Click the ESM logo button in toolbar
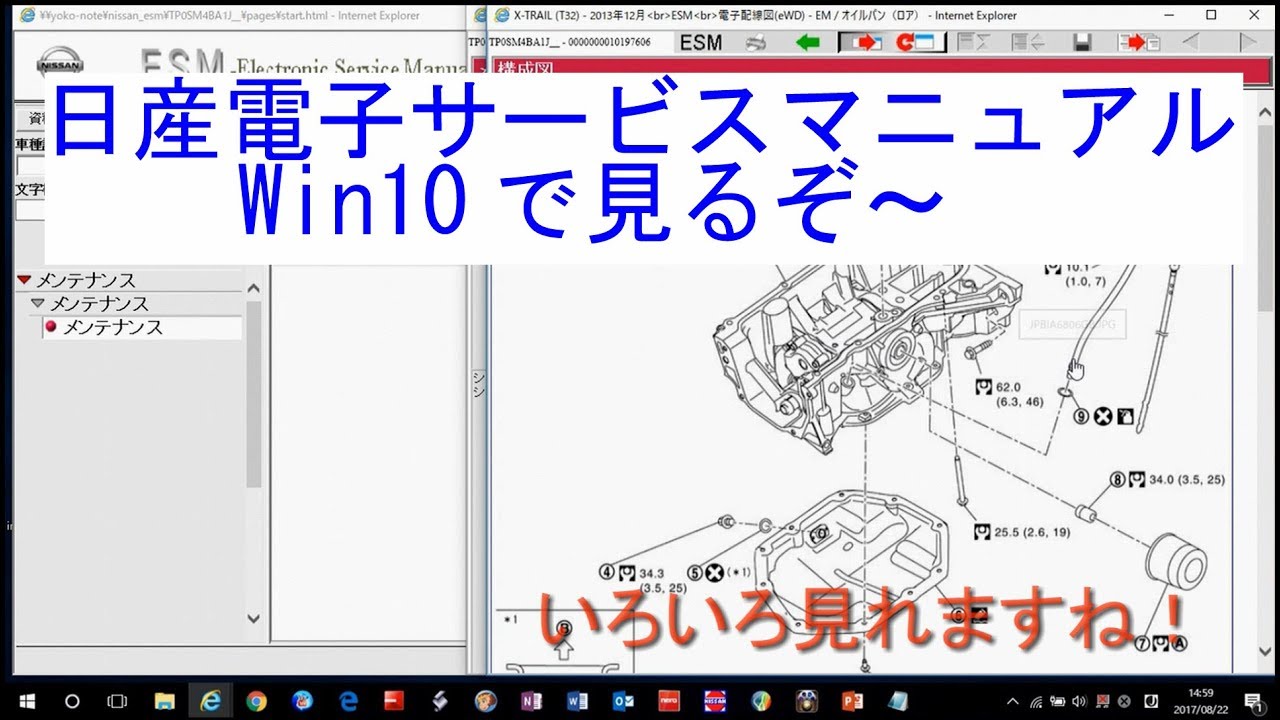Image resolution: width=1280 pixels, height=720 pixels. tap(701, 42)
